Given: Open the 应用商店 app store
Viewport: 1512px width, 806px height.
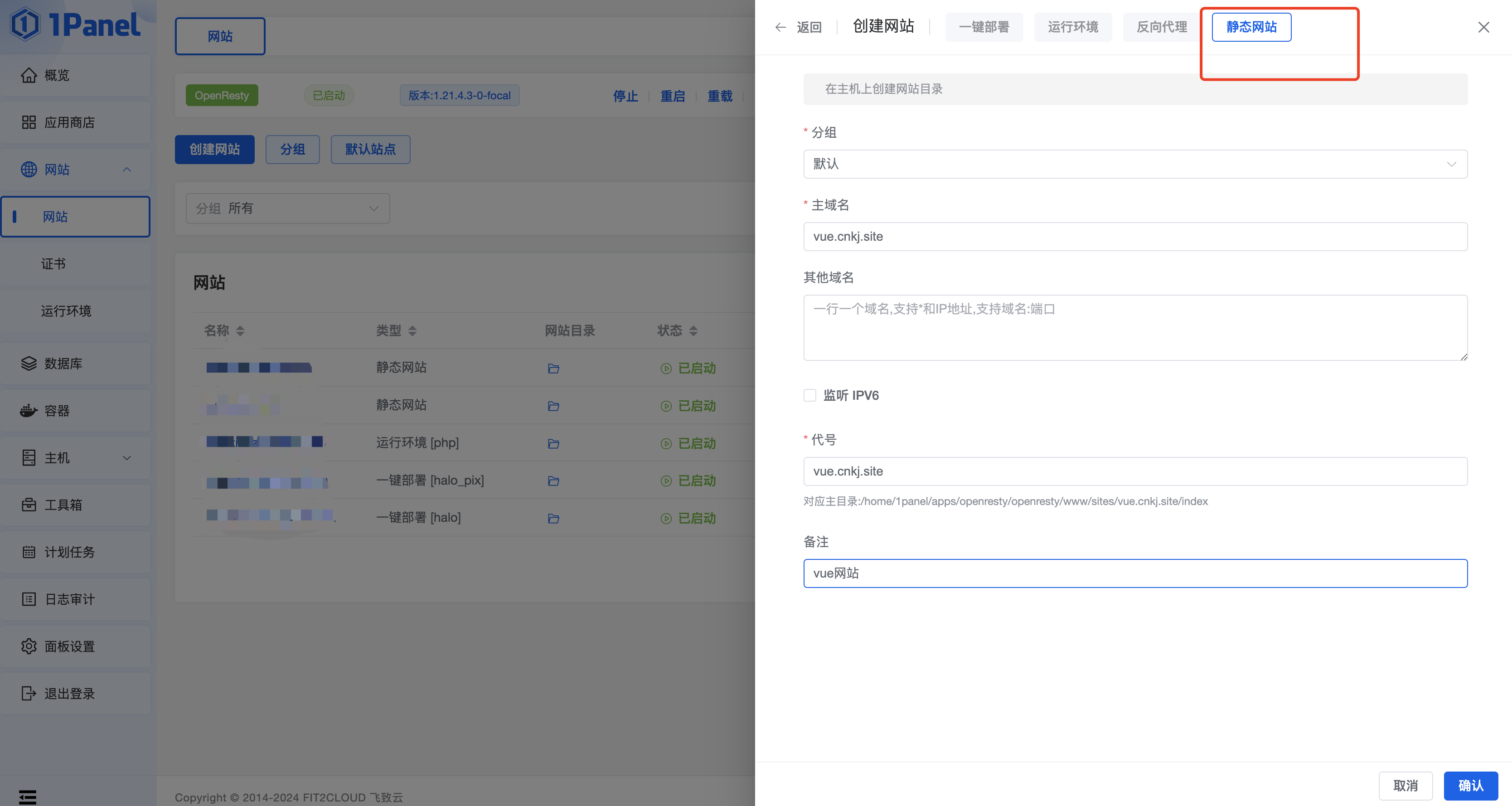Looking at the screenshot, I should point(70,122).
